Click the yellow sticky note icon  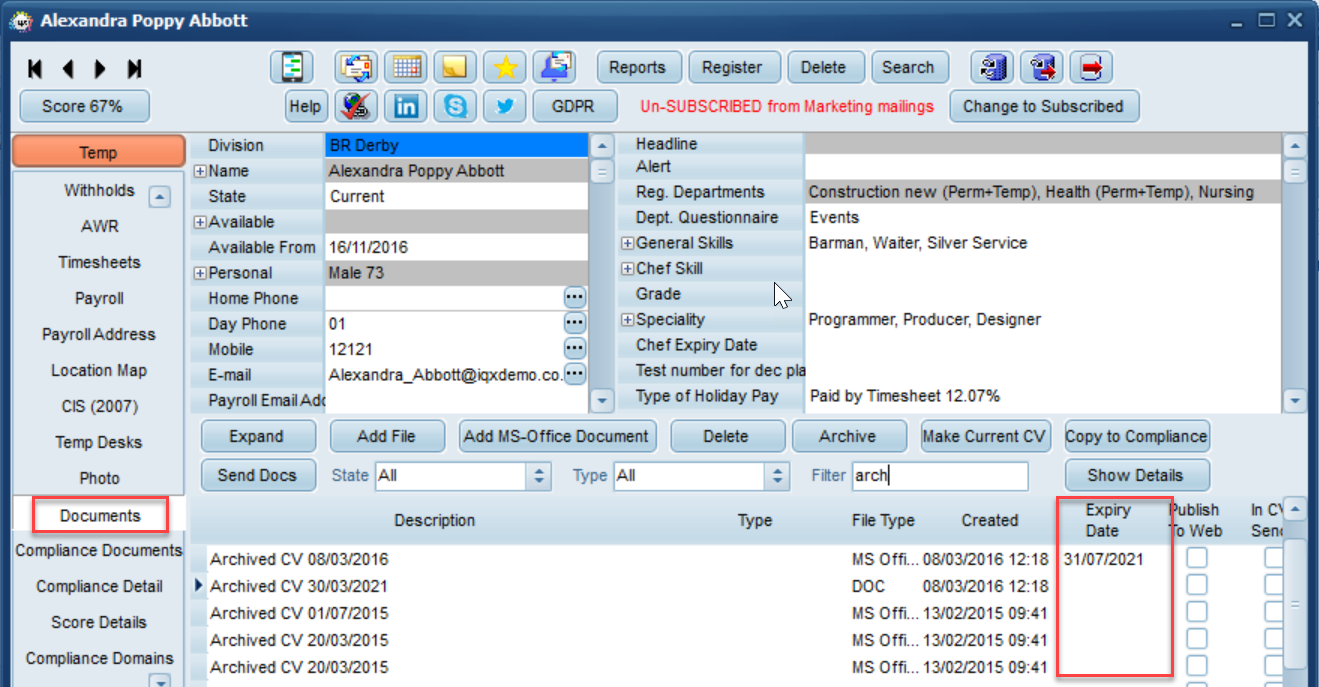pyautogui.click(x=455, y=67)
